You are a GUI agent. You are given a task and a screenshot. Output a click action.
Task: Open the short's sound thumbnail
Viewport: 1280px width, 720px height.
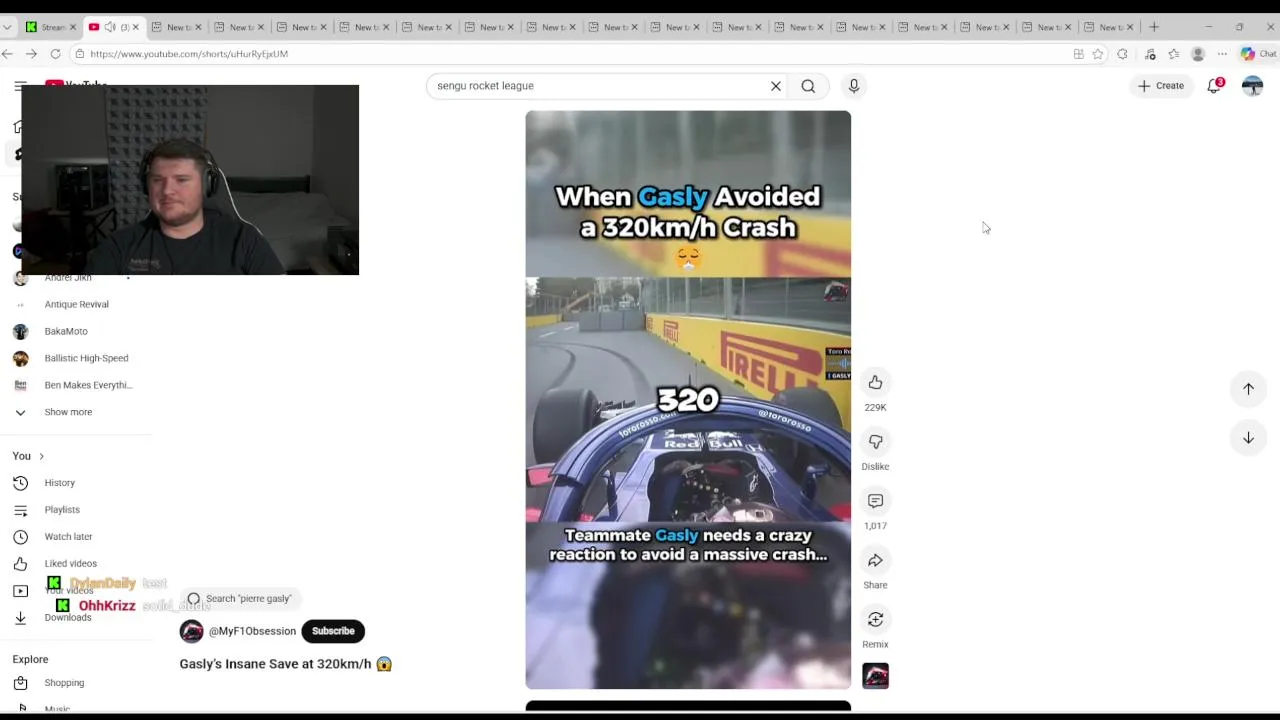(875, 676)
